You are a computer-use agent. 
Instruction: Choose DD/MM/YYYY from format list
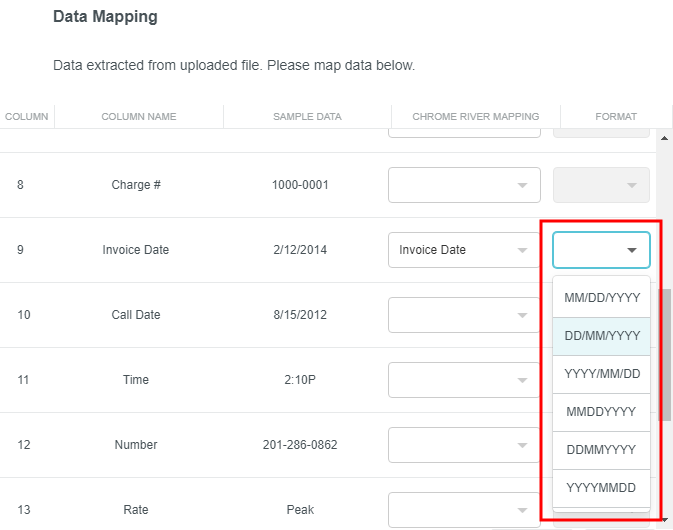[x=601, y=336]
